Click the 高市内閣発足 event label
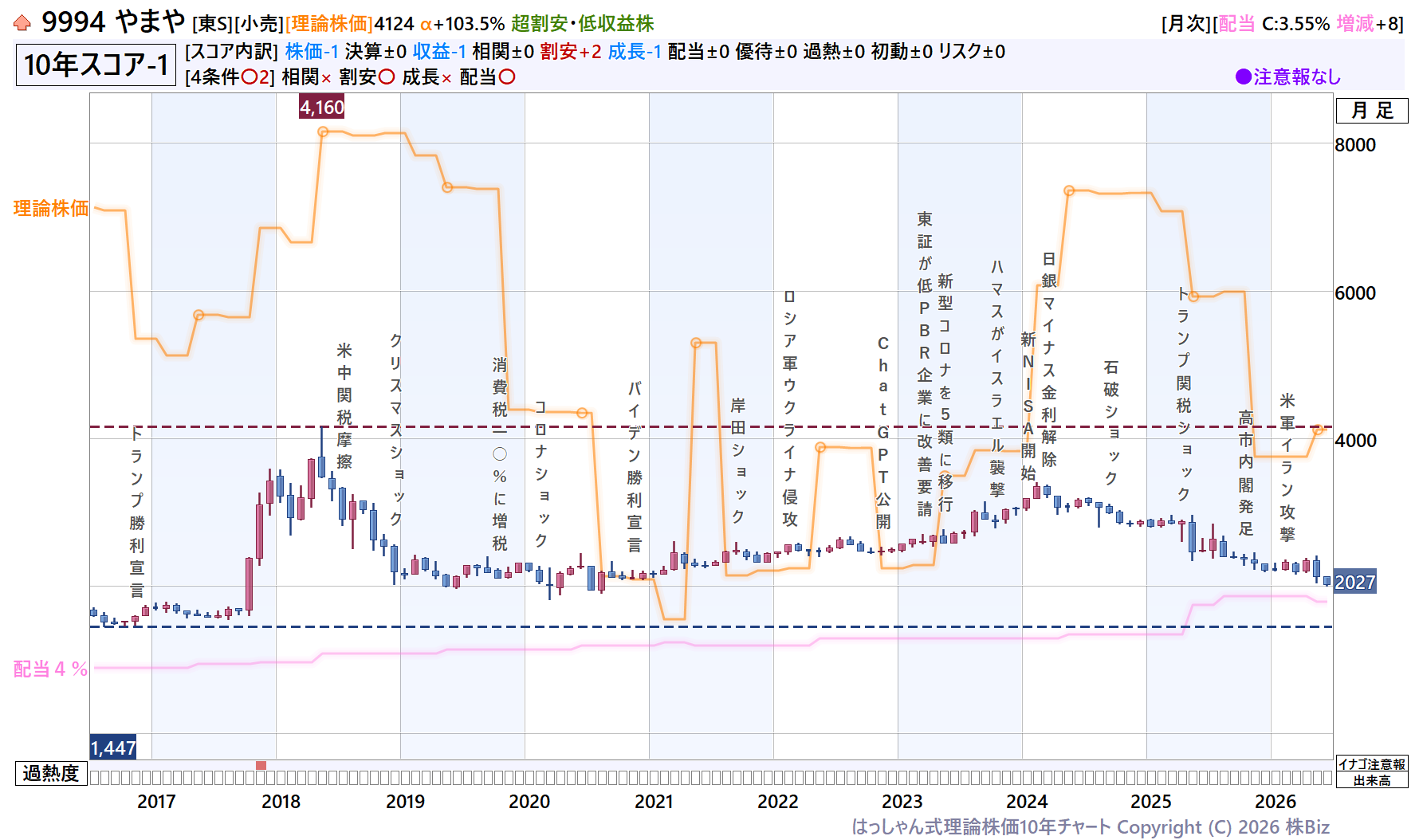The height and width of the screenshot is (840, 1419). pos(1246,473)
